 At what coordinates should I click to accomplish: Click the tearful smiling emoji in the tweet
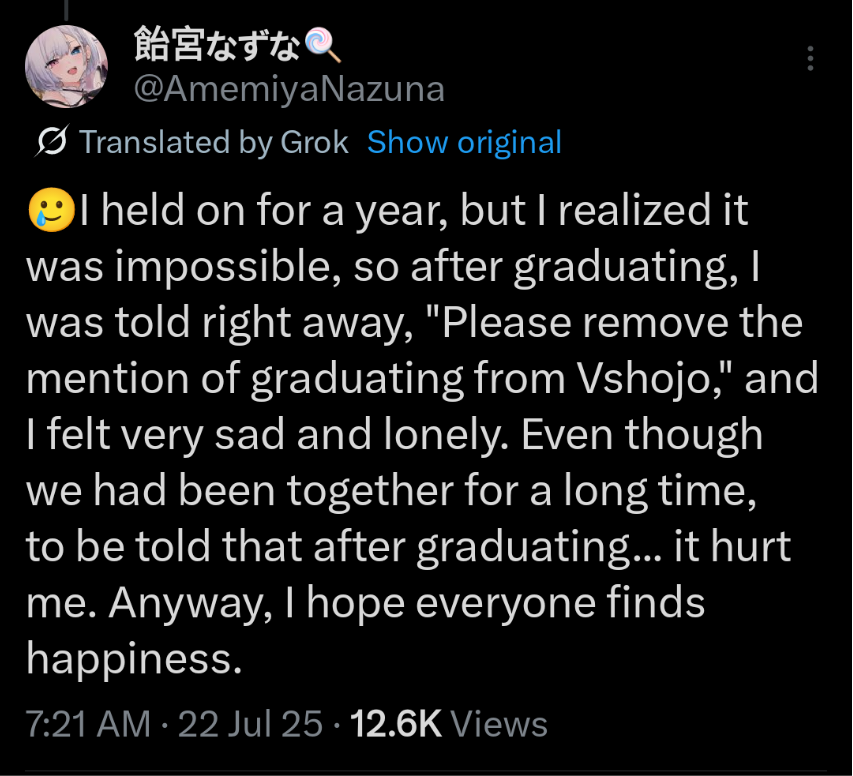click(51, 210)
